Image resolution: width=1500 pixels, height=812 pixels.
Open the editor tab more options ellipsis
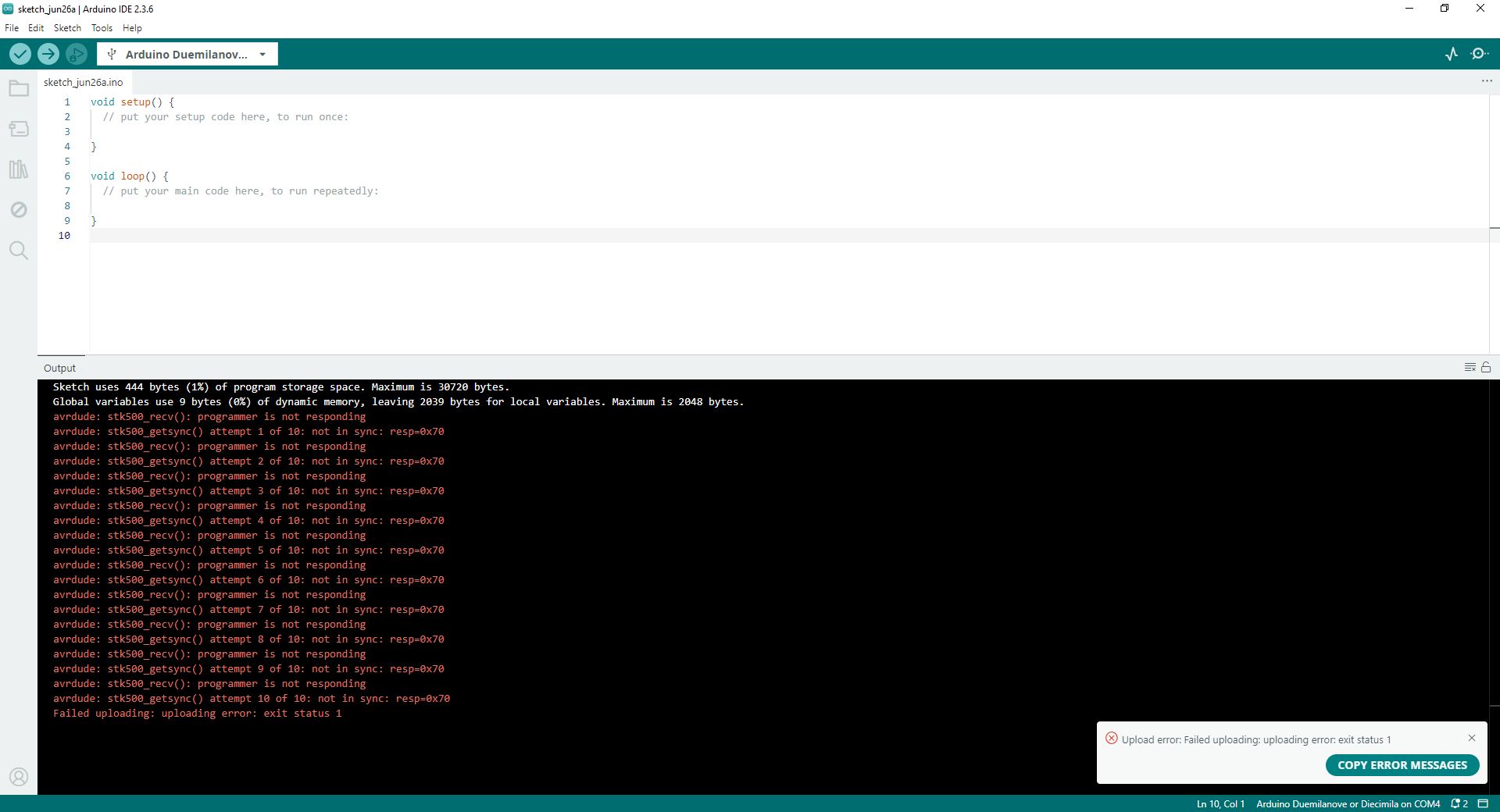[x=1487, y=81]
